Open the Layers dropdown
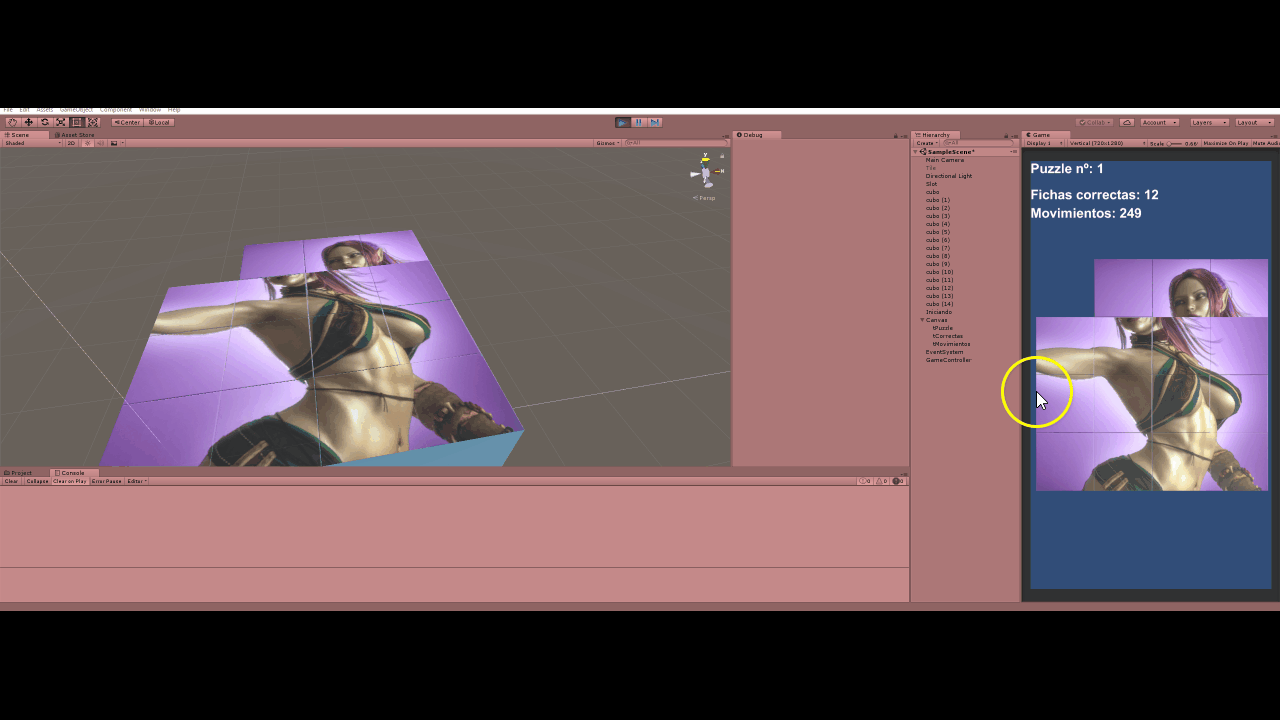Image resolution: width=1280 pixels, height=720 pixels. coord(1209,122)
